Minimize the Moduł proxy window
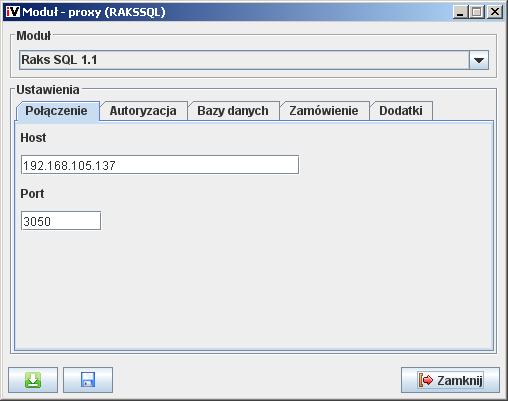 pyautogui.click(x=460, y=12)
